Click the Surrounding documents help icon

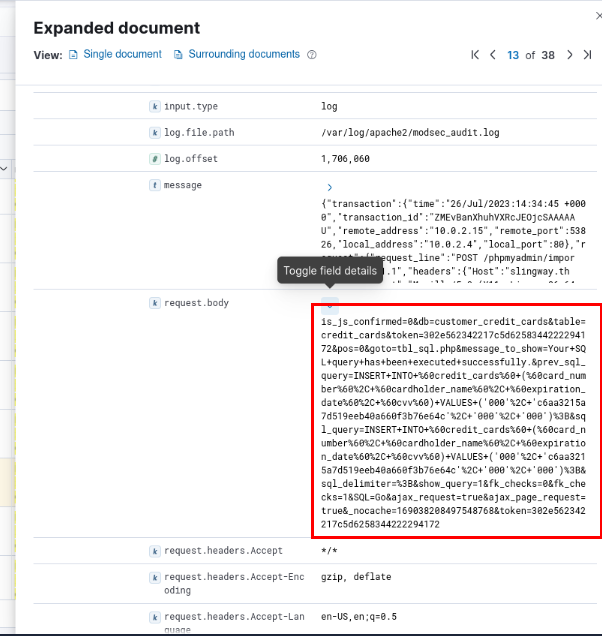312,55
